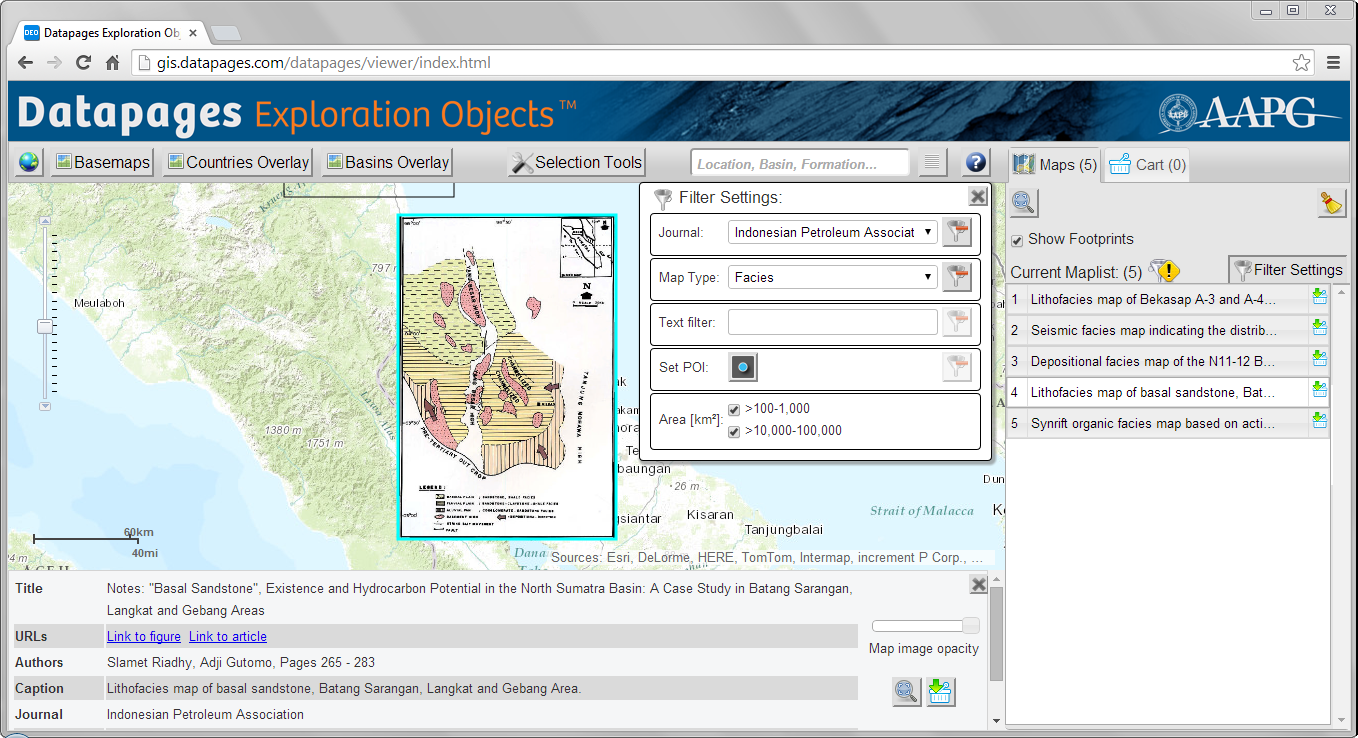The image size is (1358, 738).
Task: Add maplist row 3 to the cart
Action: pyautogui.click(x=1319, y=360)
